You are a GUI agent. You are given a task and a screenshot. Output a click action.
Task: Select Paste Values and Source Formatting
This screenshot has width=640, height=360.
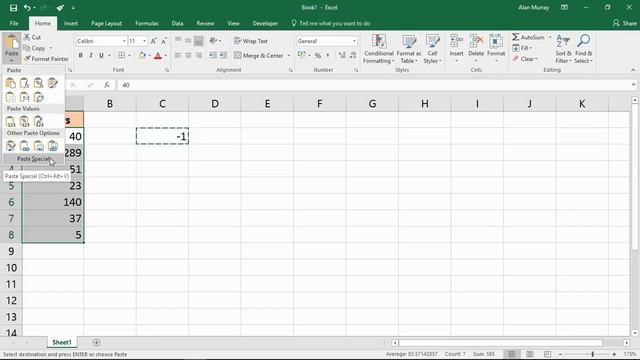point(38,122)
